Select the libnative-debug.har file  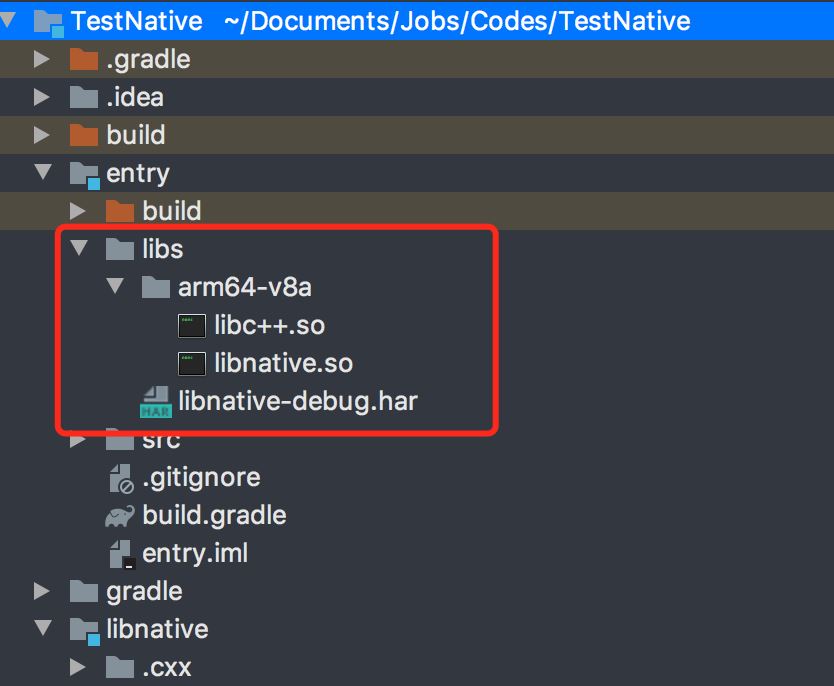(x=297, y=402)
